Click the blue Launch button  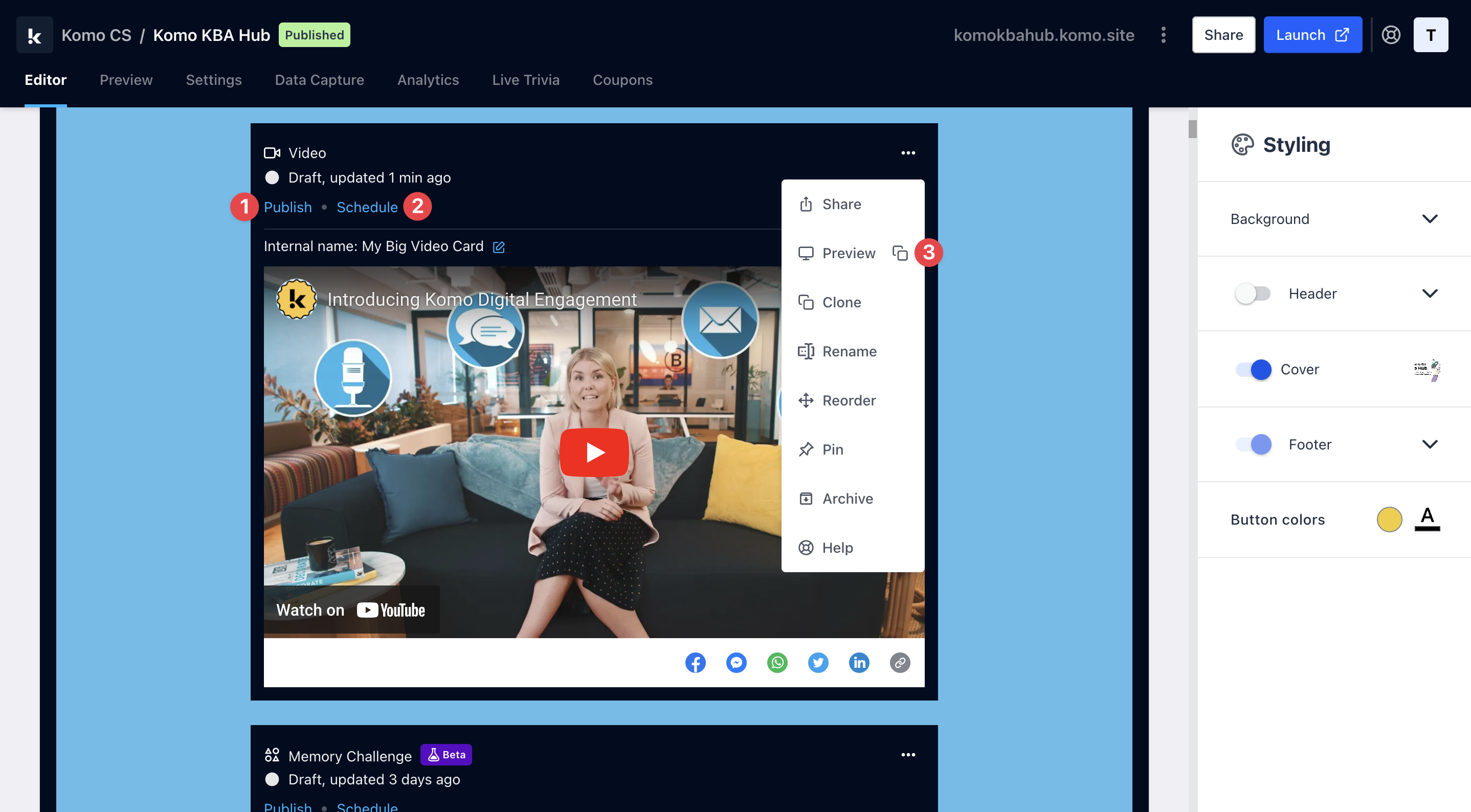click(1312, 35)
